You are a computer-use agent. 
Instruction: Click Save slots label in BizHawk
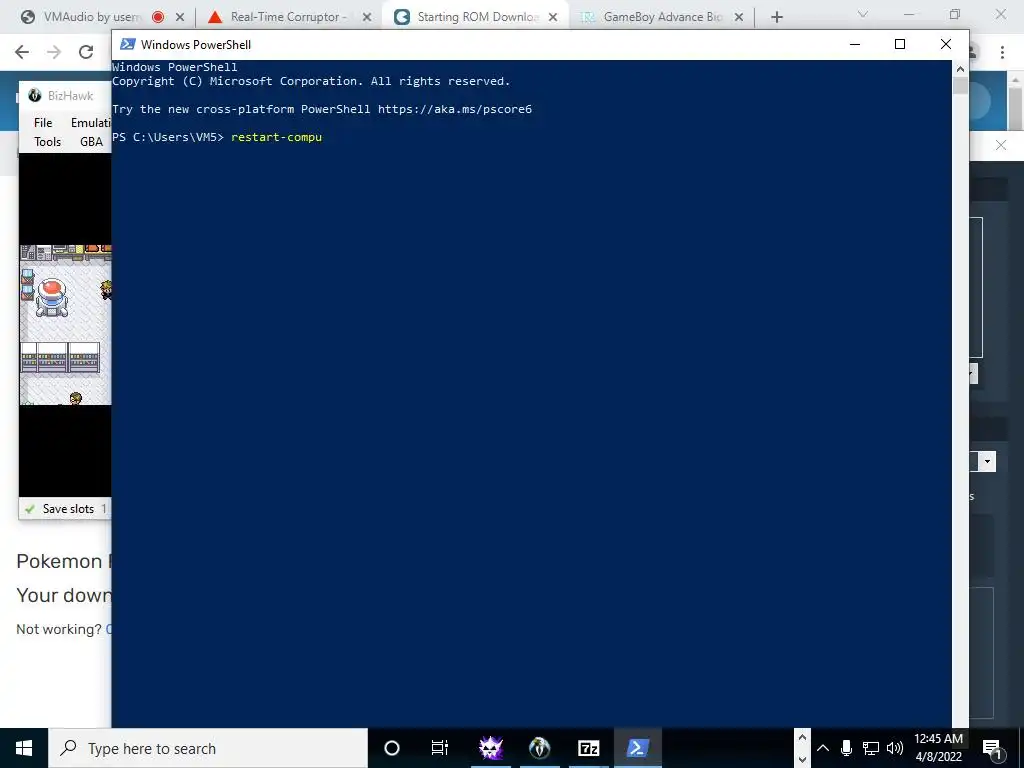coord(68,509)
